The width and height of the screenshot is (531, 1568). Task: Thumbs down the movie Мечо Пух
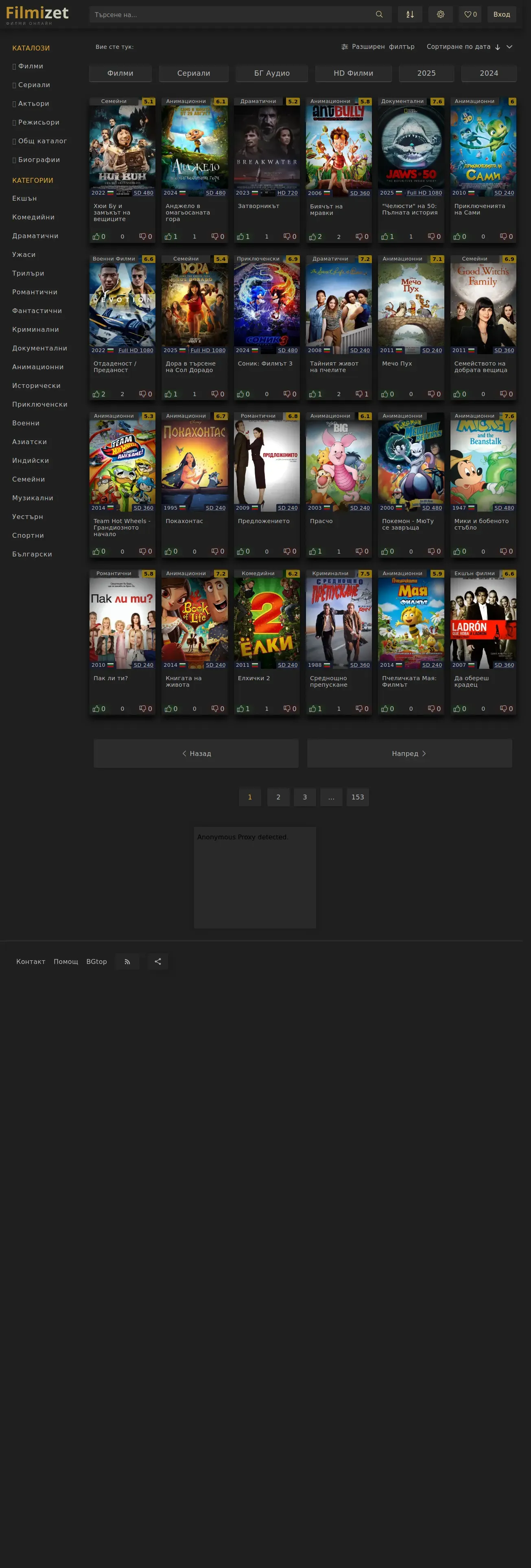click(432, 394)
